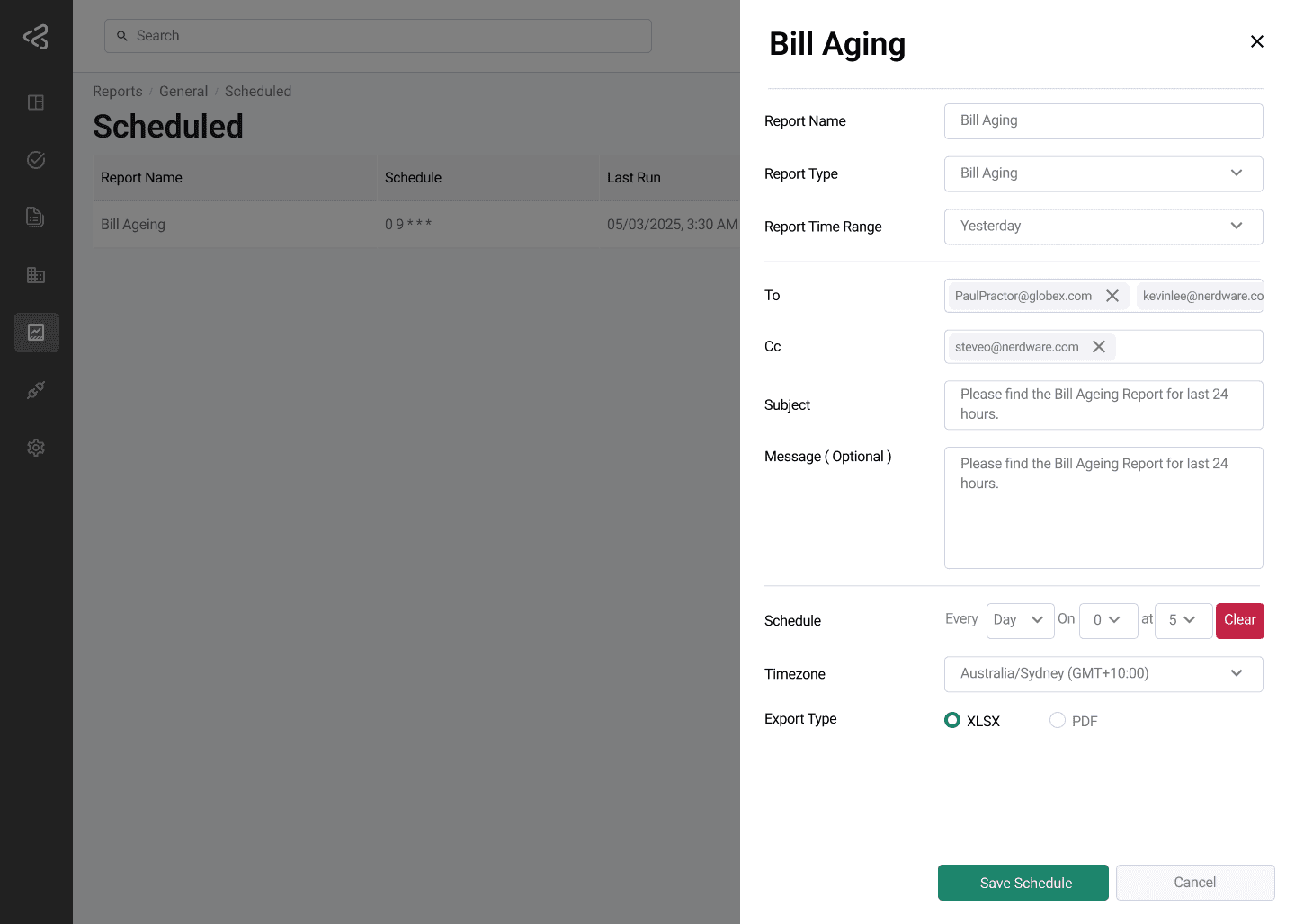Select PDF export type

pos(1058,720)
